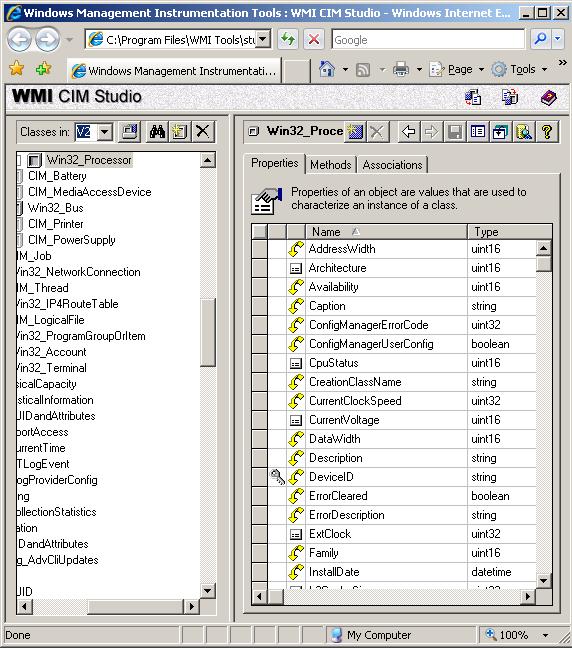Toggle the checkbox beside CIM_Printer
The image size is (572, 648).
tap(19, 224)
